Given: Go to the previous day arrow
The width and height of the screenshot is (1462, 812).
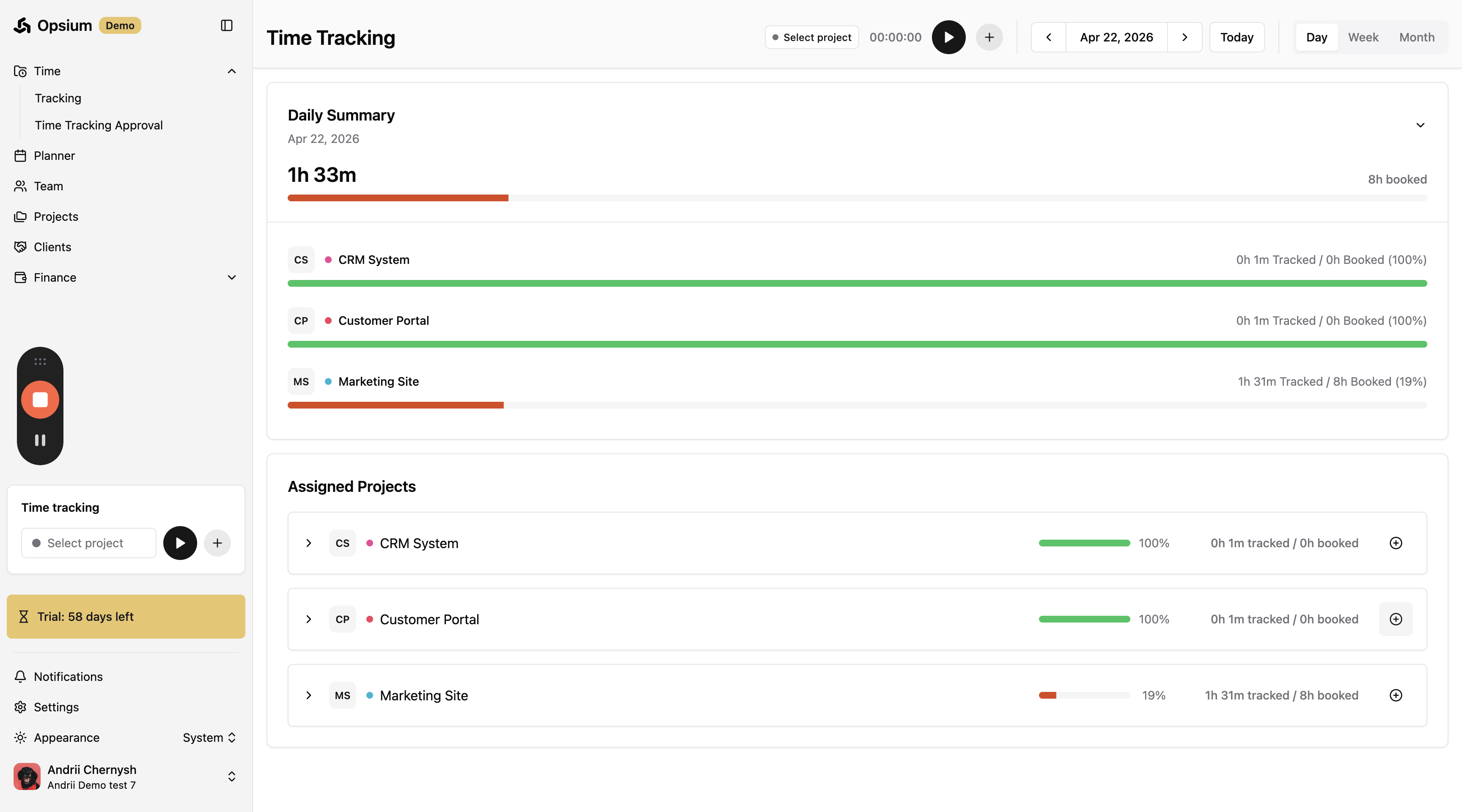Looking at the screenshot, I should click(1048, 38).
